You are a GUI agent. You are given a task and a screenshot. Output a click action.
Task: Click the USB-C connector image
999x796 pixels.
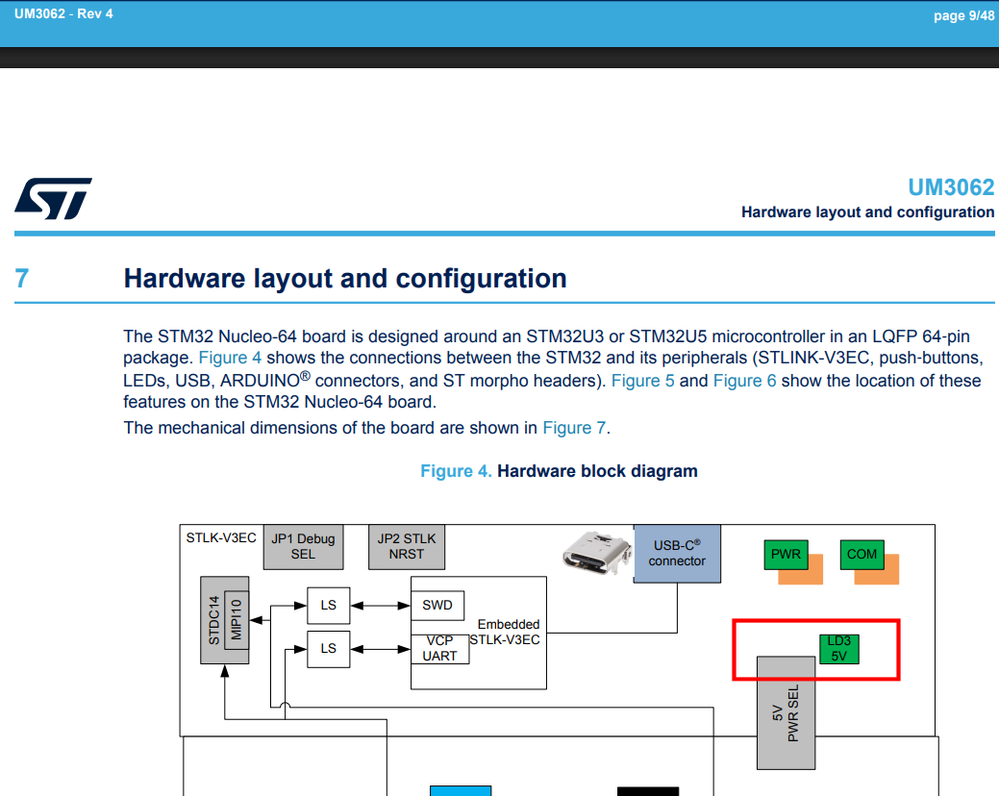[x=596, y=552]
